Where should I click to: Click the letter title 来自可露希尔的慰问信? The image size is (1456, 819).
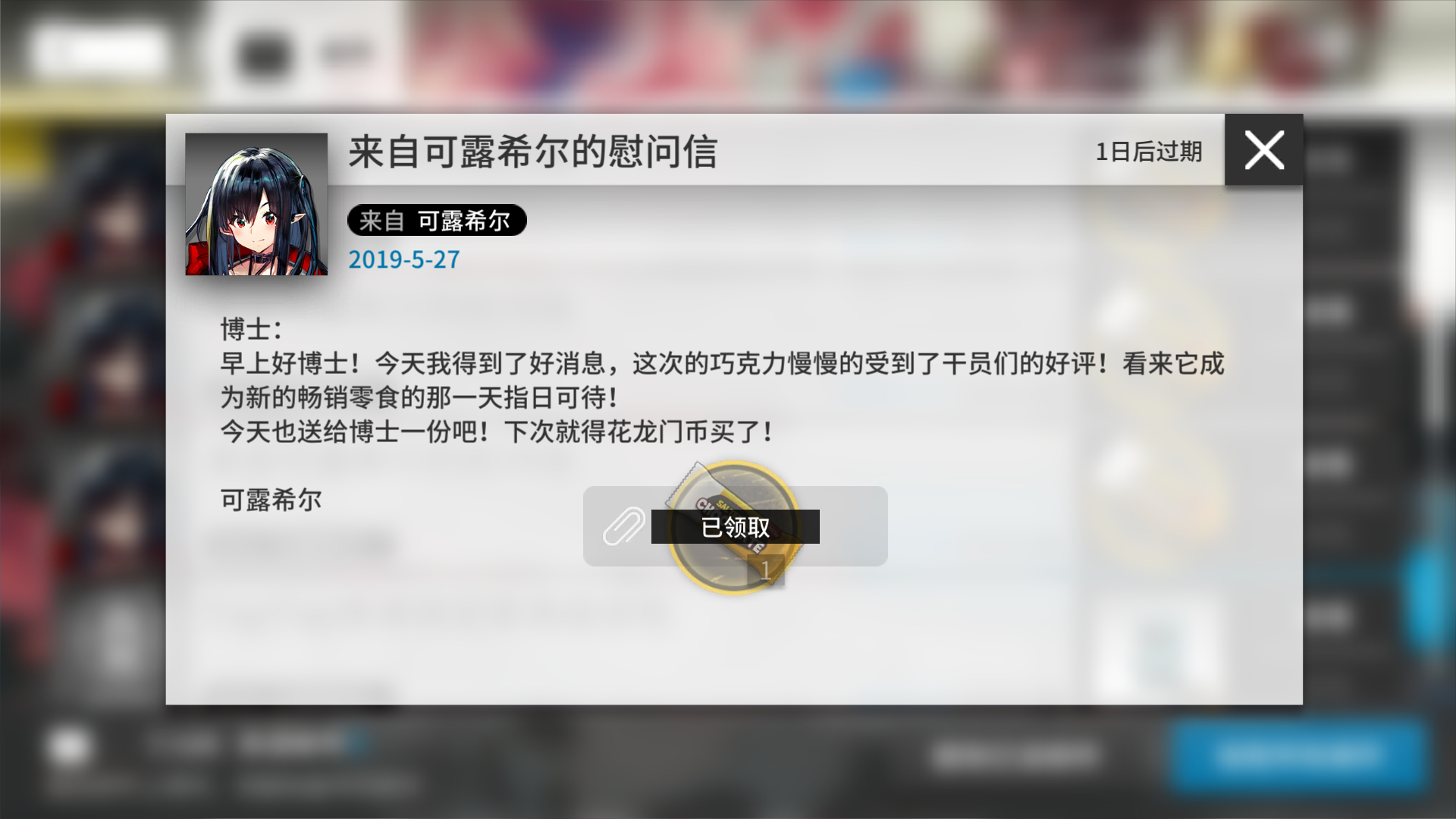[x=532, y=152]
